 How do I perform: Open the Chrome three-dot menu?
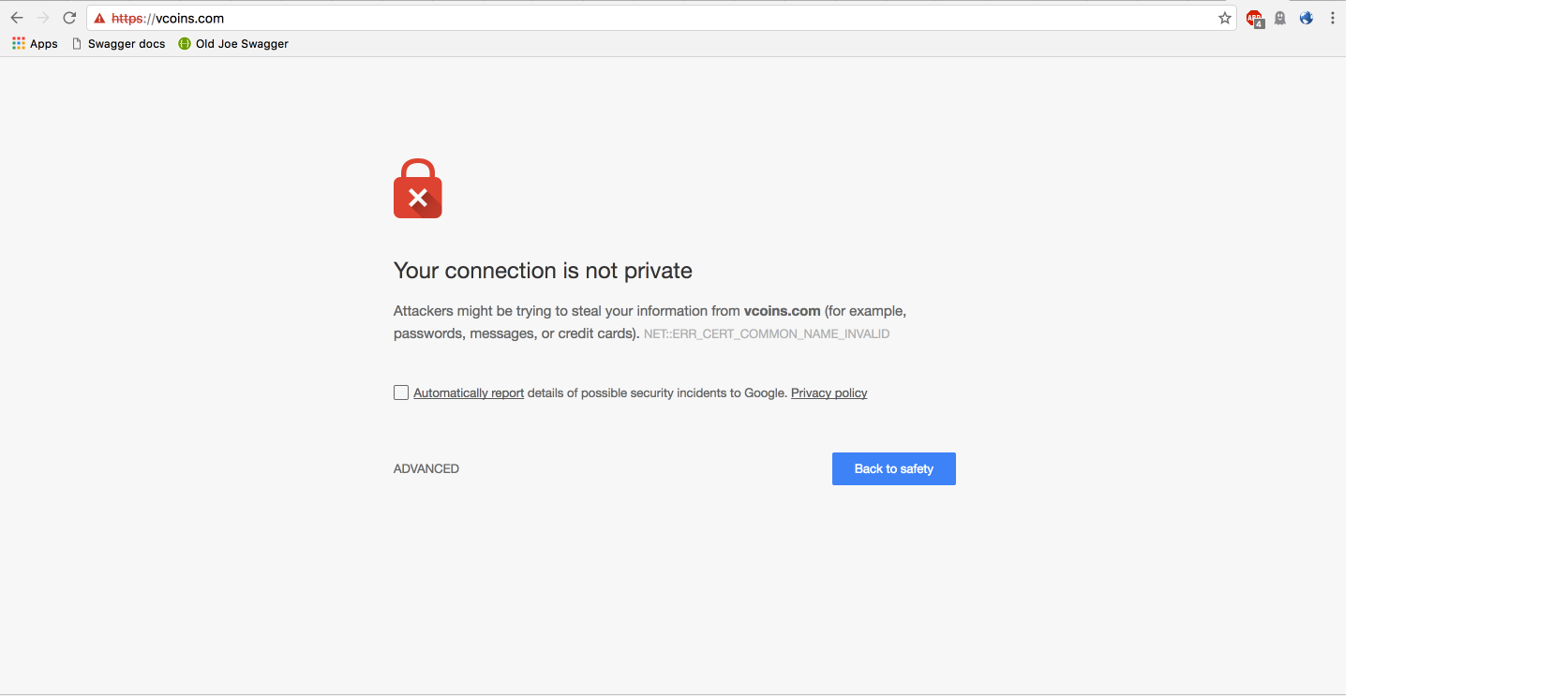point(1333,18)
